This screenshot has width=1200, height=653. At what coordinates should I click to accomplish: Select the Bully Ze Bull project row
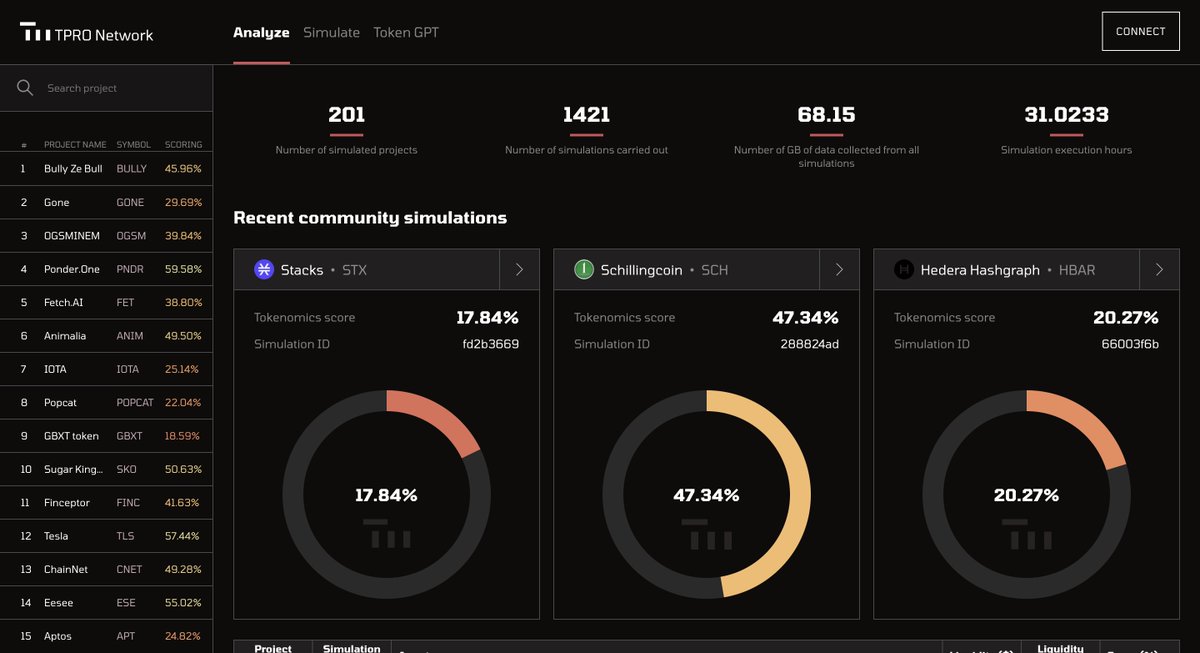106,169
